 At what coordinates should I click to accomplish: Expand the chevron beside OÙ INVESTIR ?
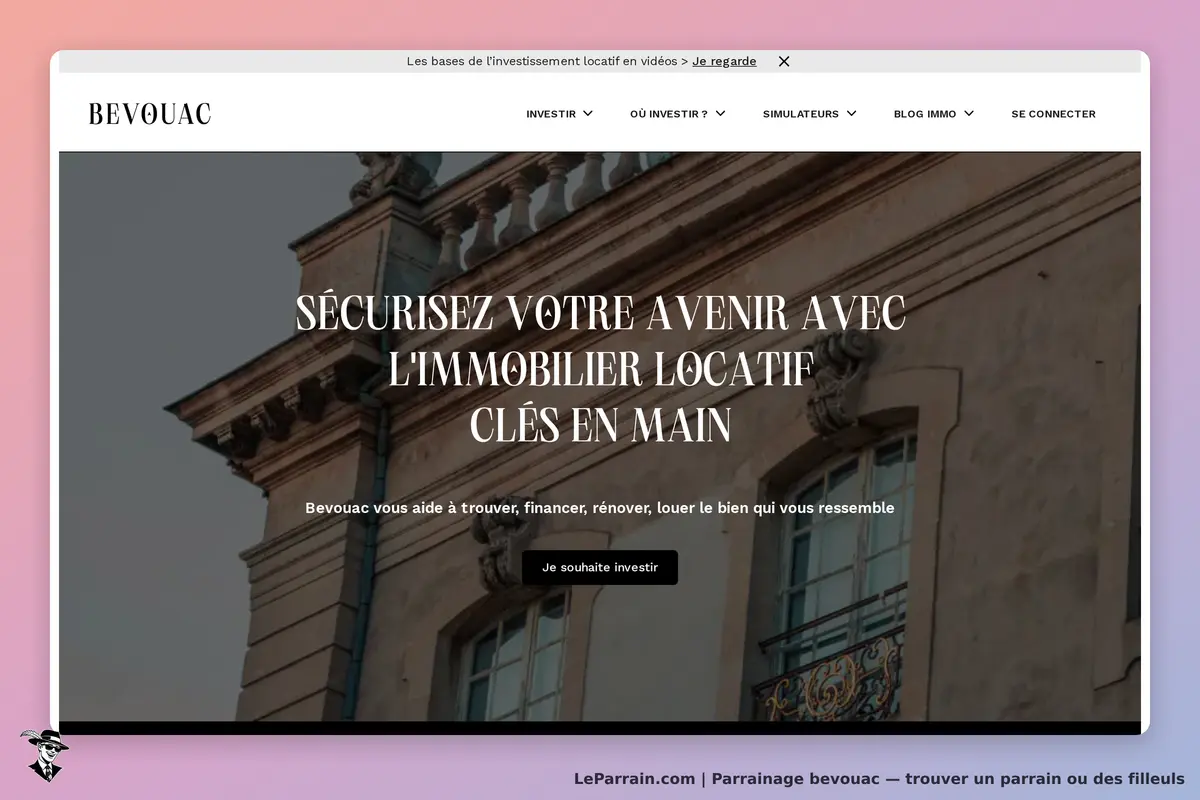[720, 114]
